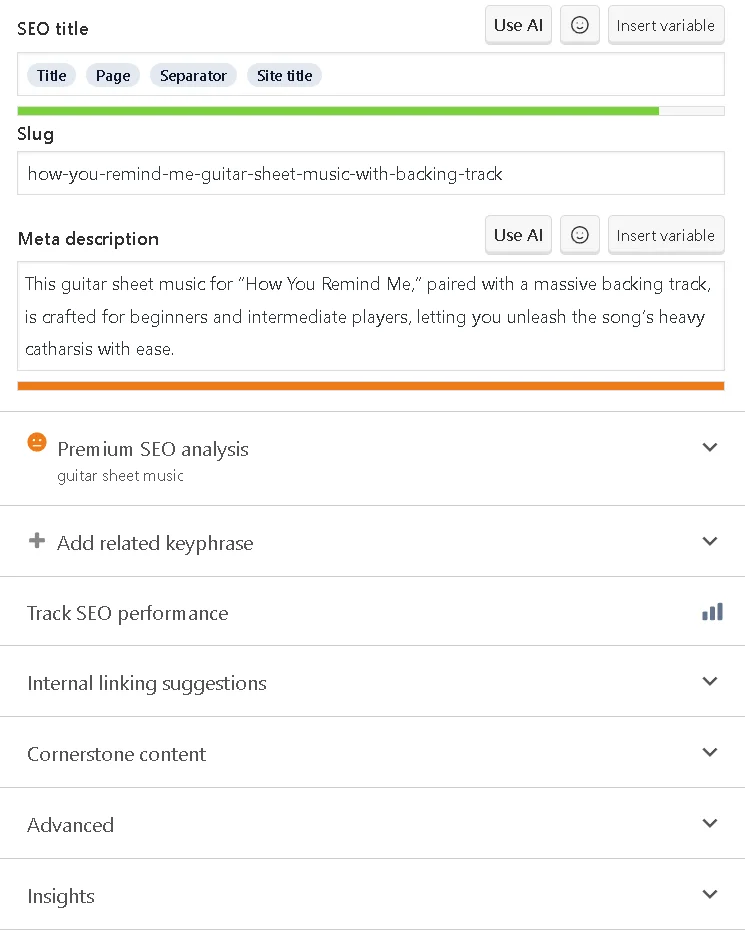
Task: Open the Cornerstone content section
Action: pos(710,753)
